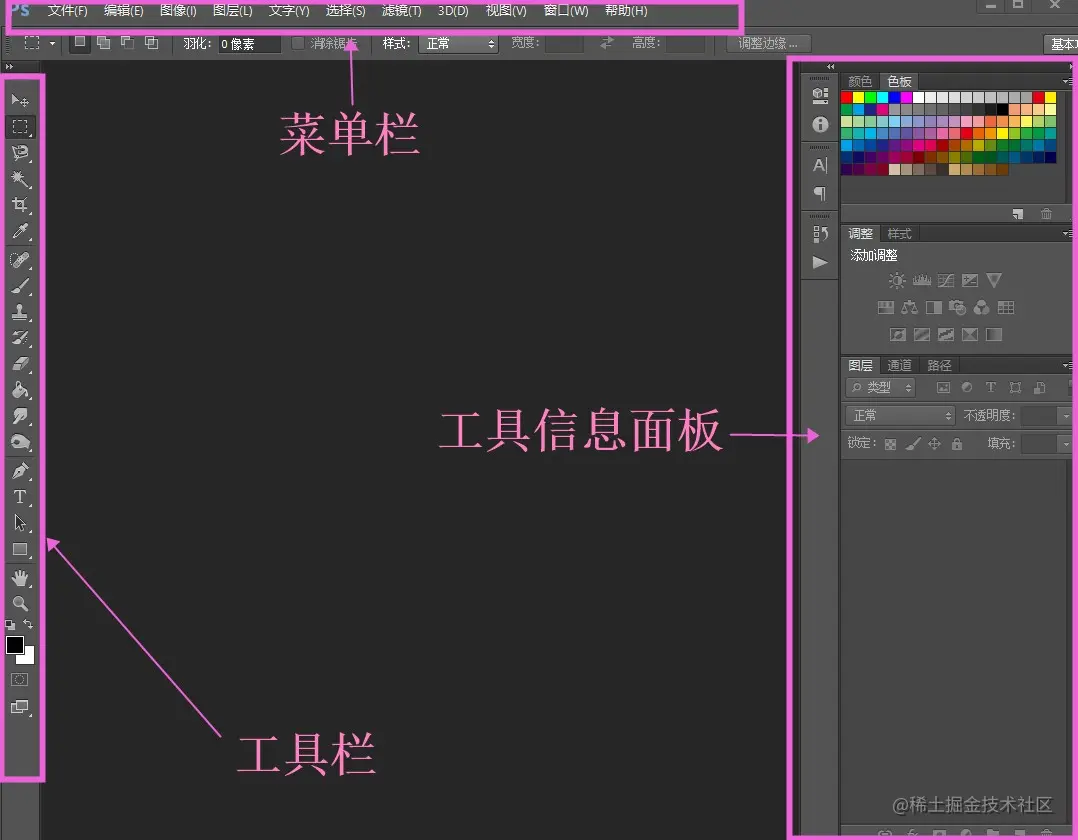This screenshot has height=840, width=1078.
Task: Select the Horizontal Type tool
Action: 20,496
